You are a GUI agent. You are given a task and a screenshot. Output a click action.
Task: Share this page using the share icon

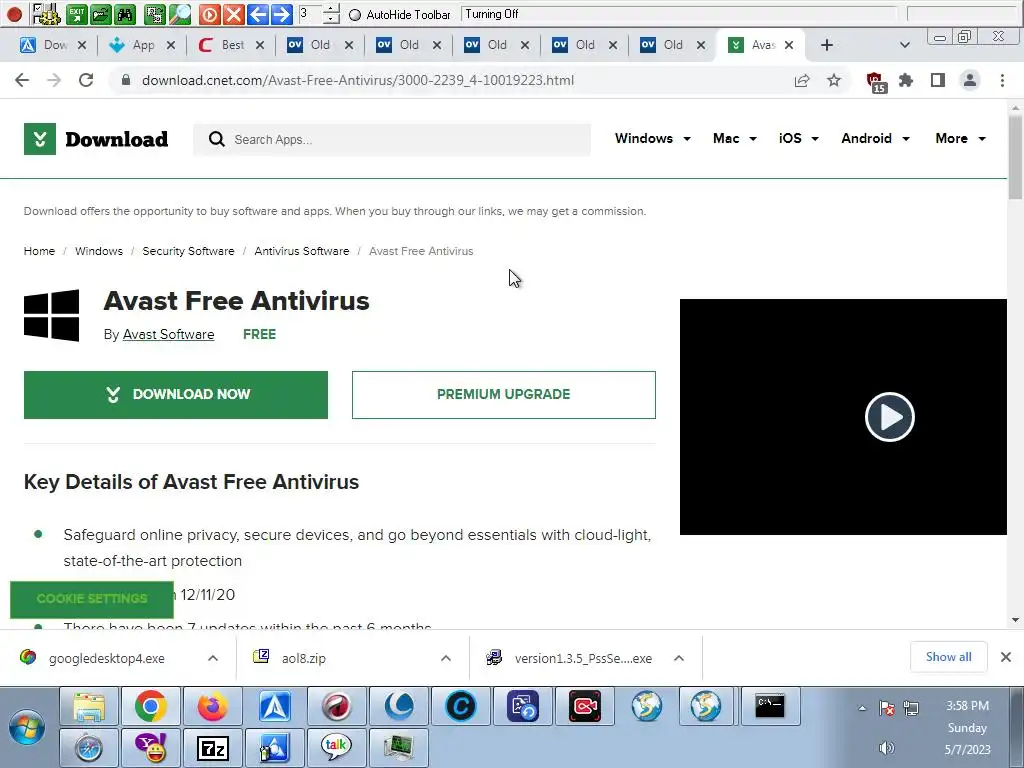[x=802, y=80]
